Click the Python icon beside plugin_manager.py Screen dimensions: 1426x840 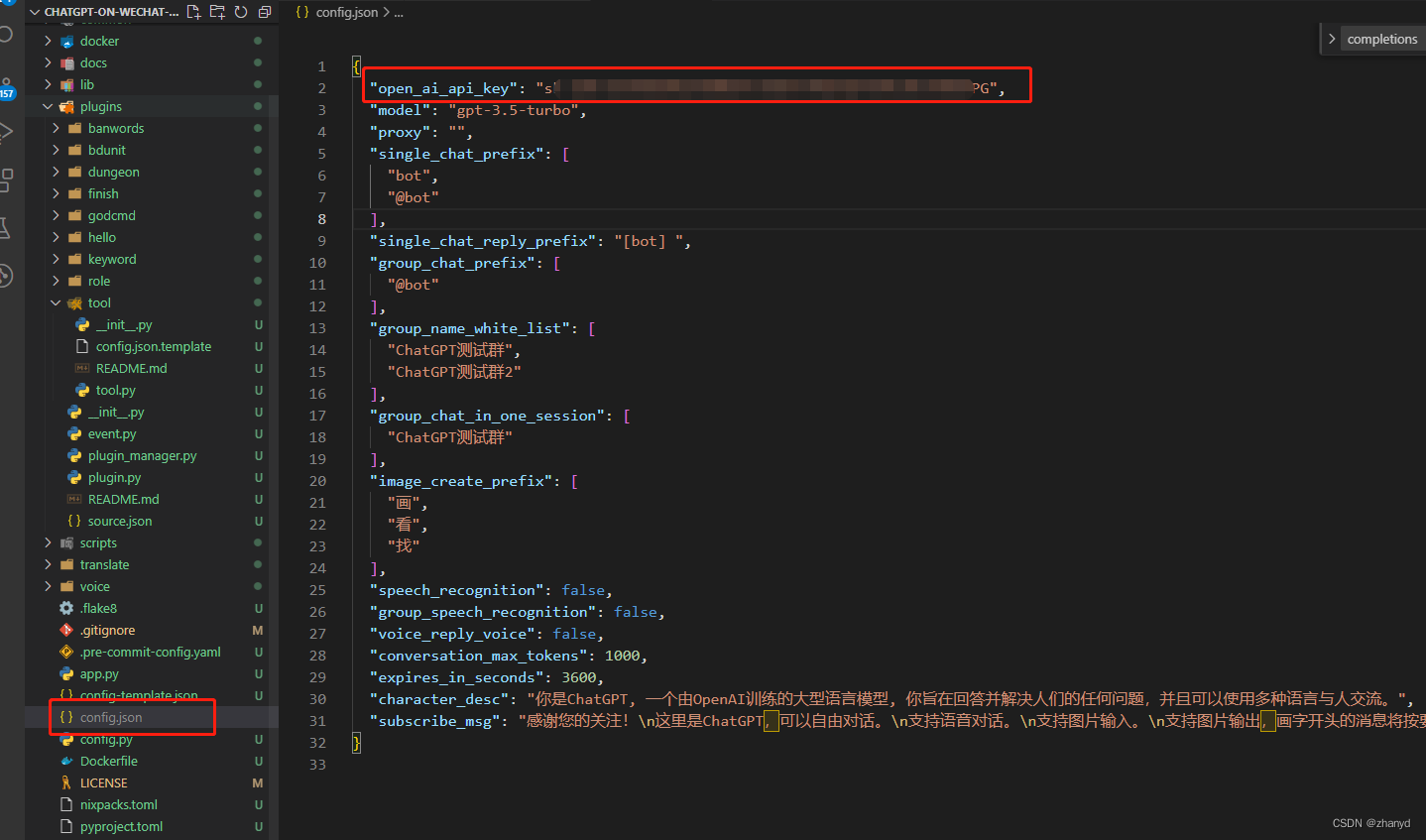click(75, 455)
